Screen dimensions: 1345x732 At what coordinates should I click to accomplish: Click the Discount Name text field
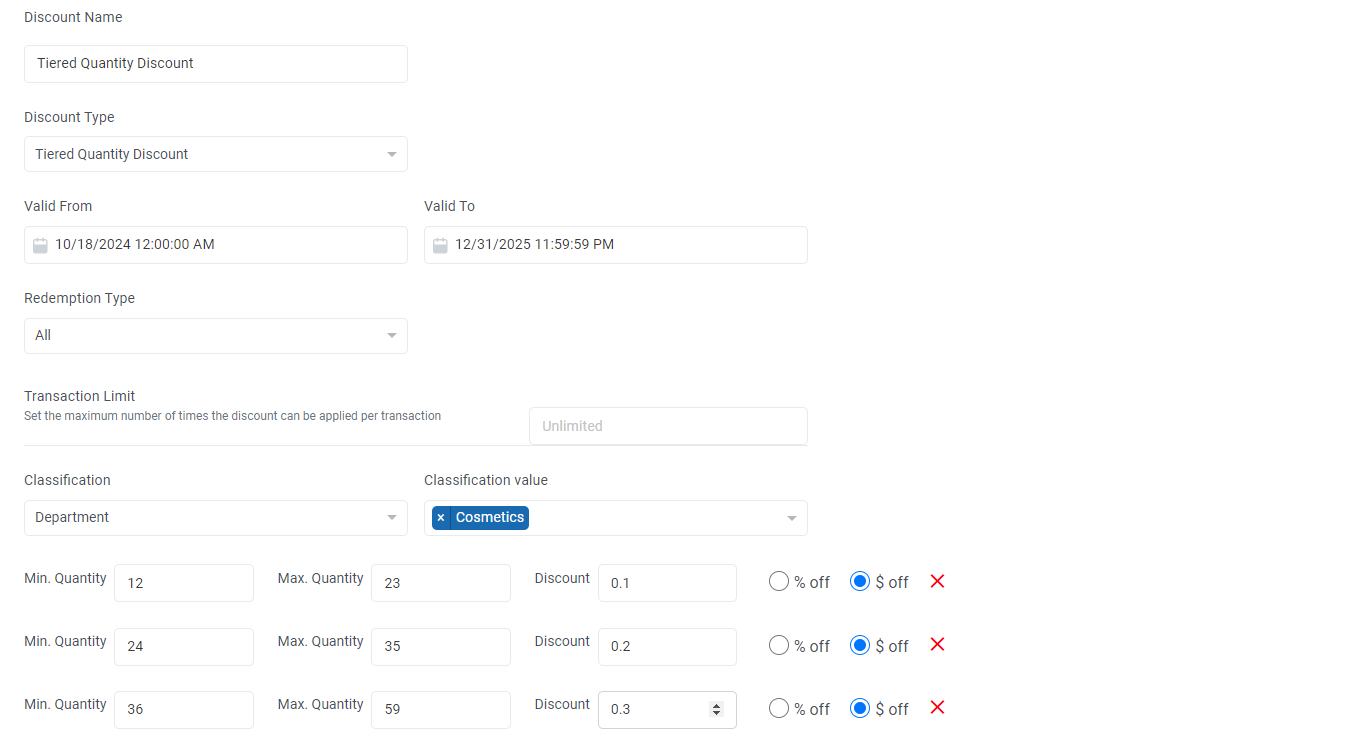click(215, 64)
